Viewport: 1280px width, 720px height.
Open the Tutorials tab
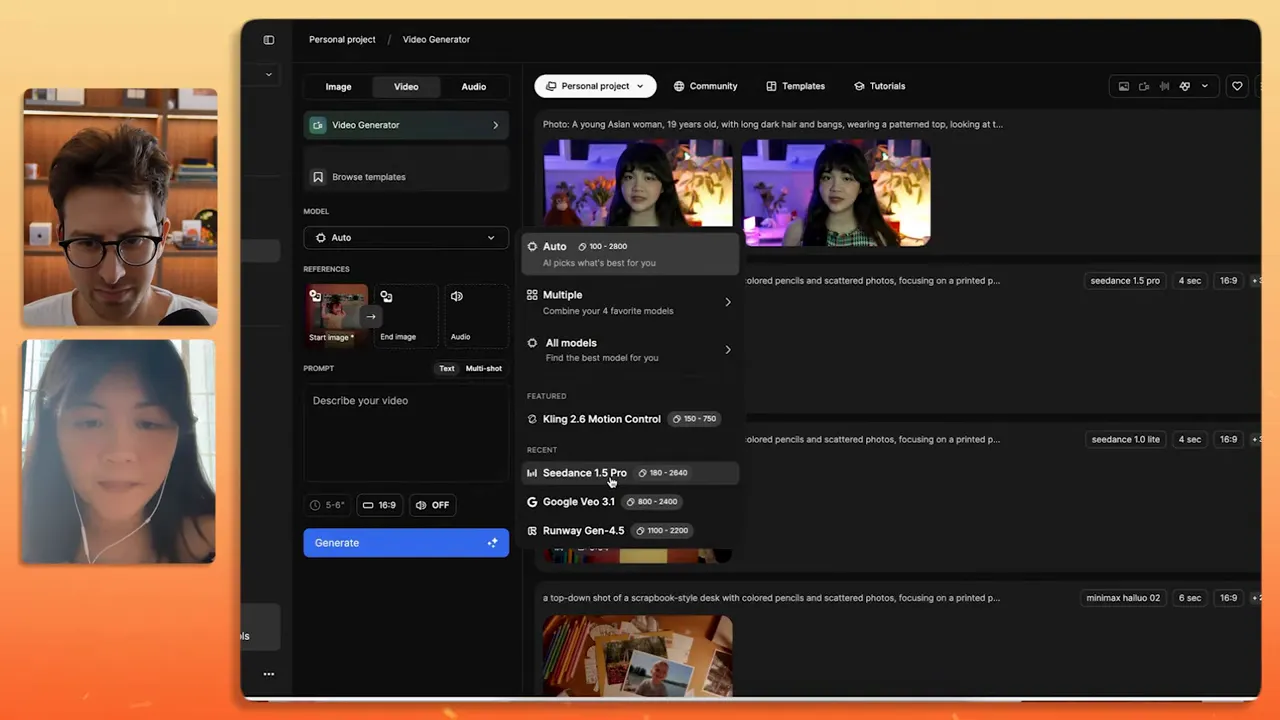(x=880, y=86)
